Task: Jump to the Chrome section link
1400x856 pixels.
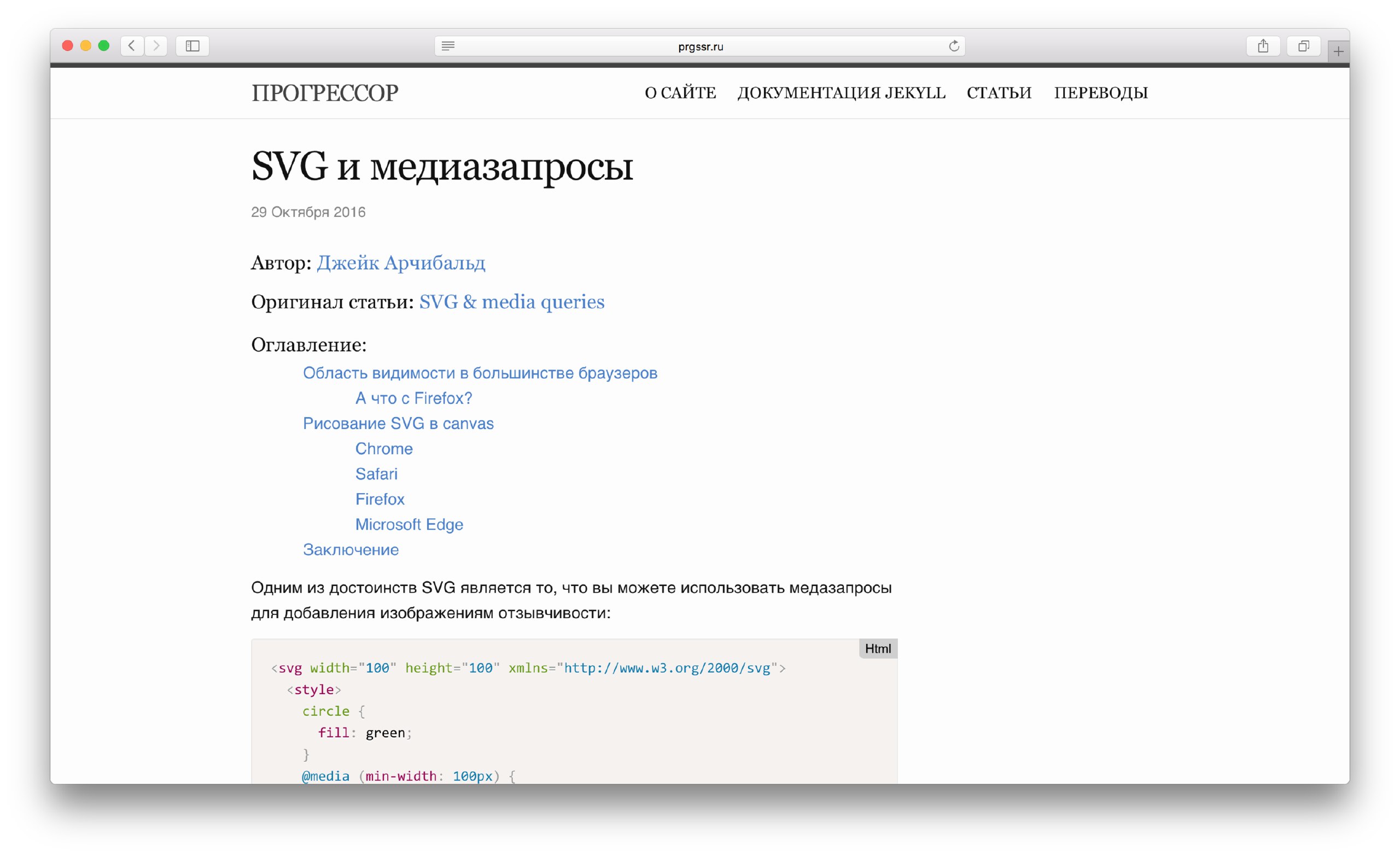Action: (x=384, y=449)
